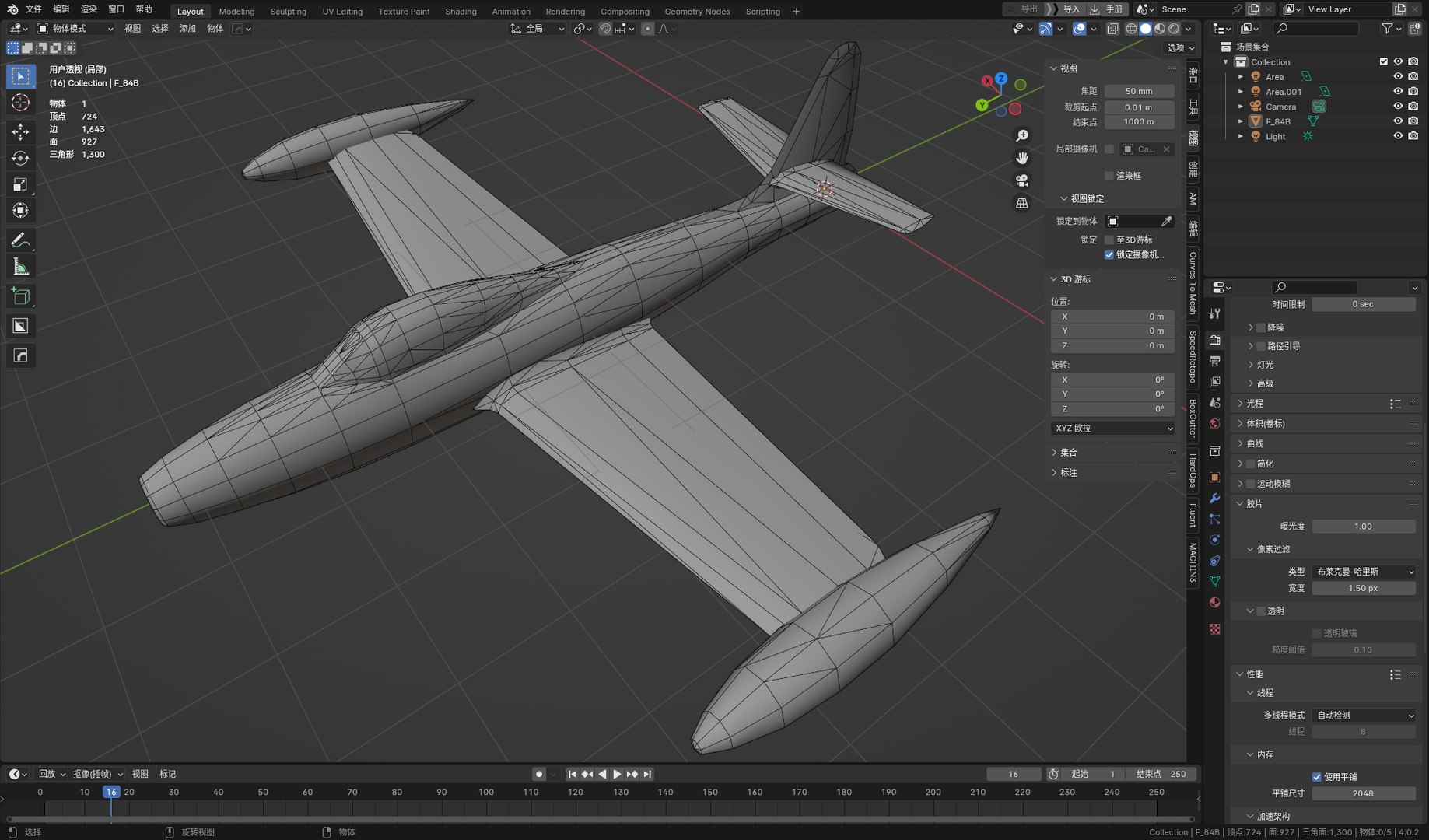Click the play animation button

click(617, 775)
